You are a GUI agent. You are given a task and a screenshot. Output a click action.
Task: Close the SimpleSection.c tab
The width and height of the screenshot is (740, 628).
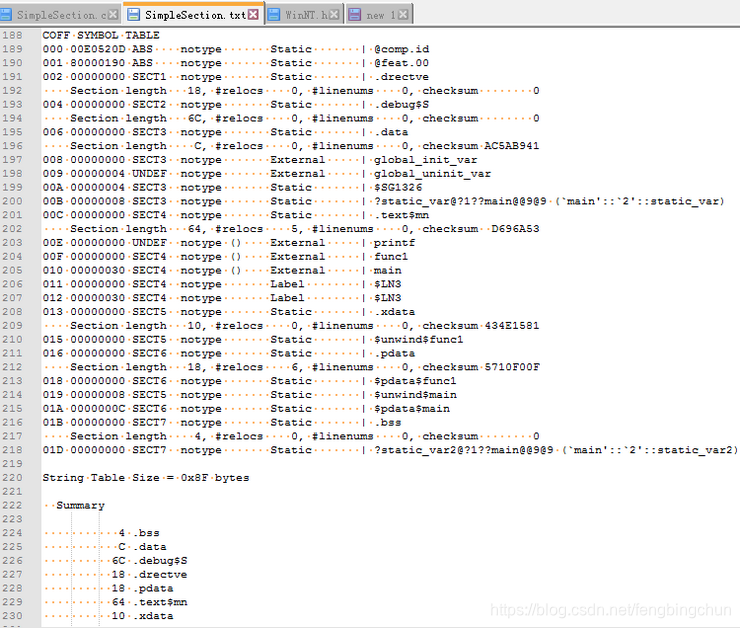click(113, 15)
